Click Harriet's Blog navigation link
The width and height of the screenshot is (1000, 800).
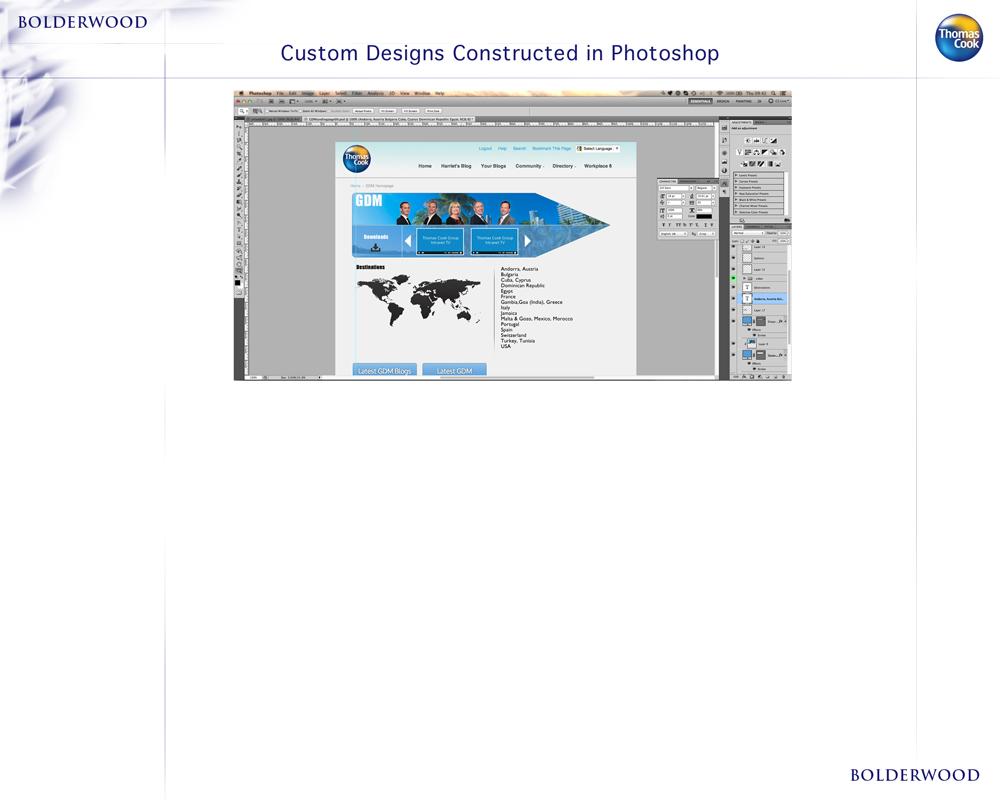456,166
